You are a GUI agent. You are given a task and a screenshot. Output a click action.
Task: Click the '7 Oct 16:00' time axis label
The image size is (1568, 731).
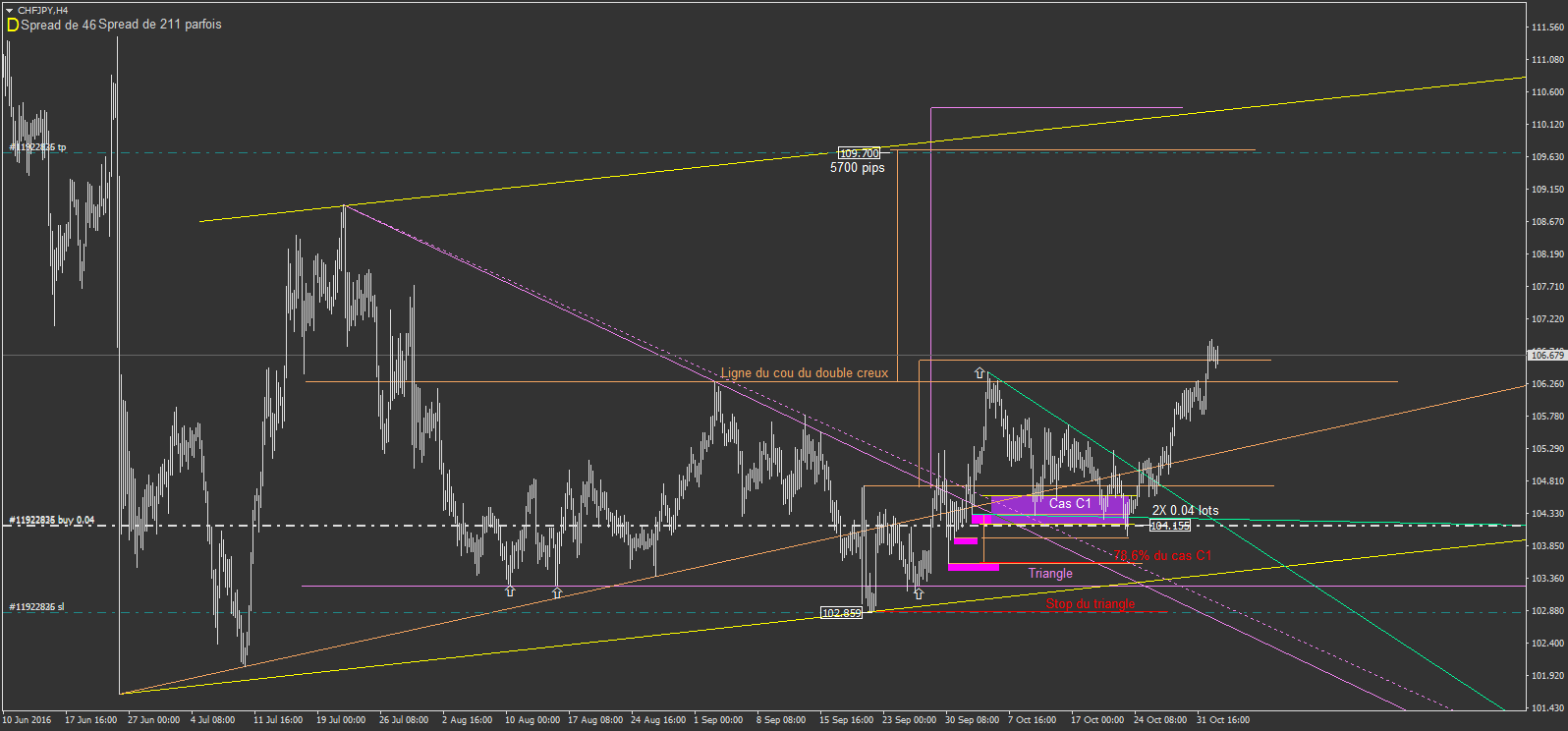(1033, 720)
